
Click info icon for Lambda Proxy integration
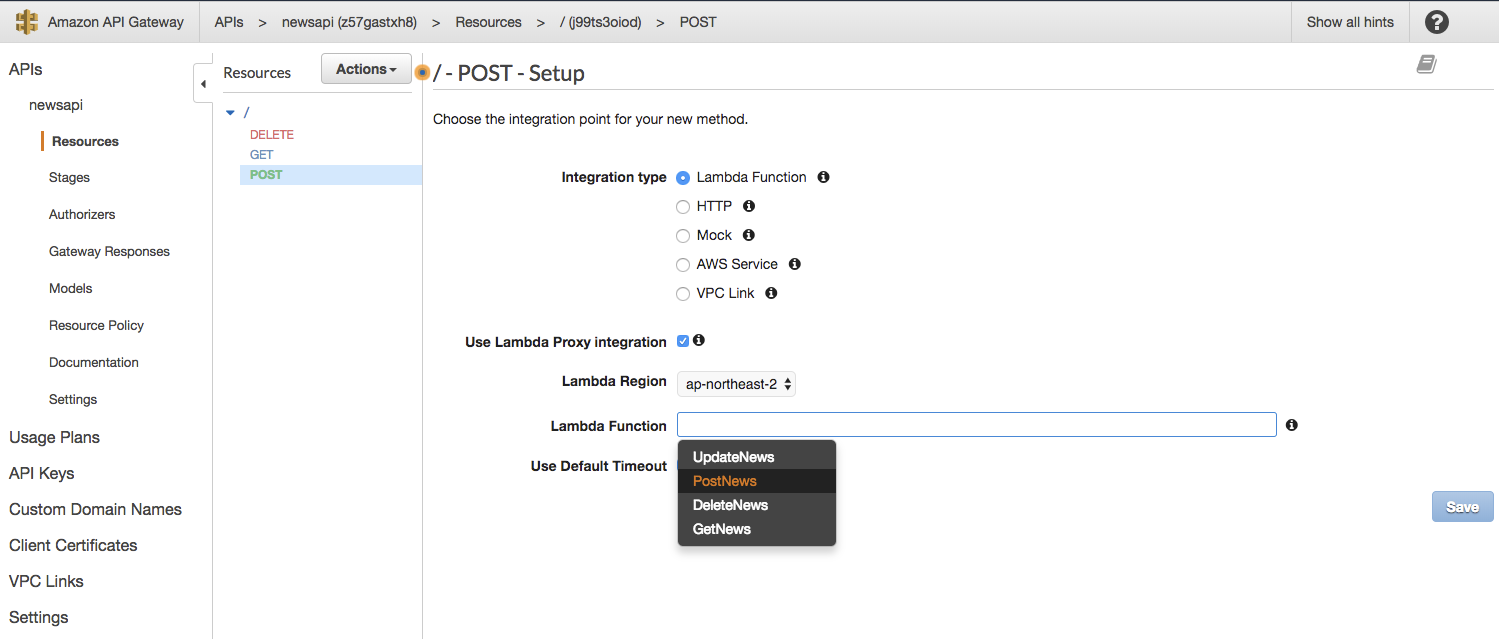(x=699, y=340)
